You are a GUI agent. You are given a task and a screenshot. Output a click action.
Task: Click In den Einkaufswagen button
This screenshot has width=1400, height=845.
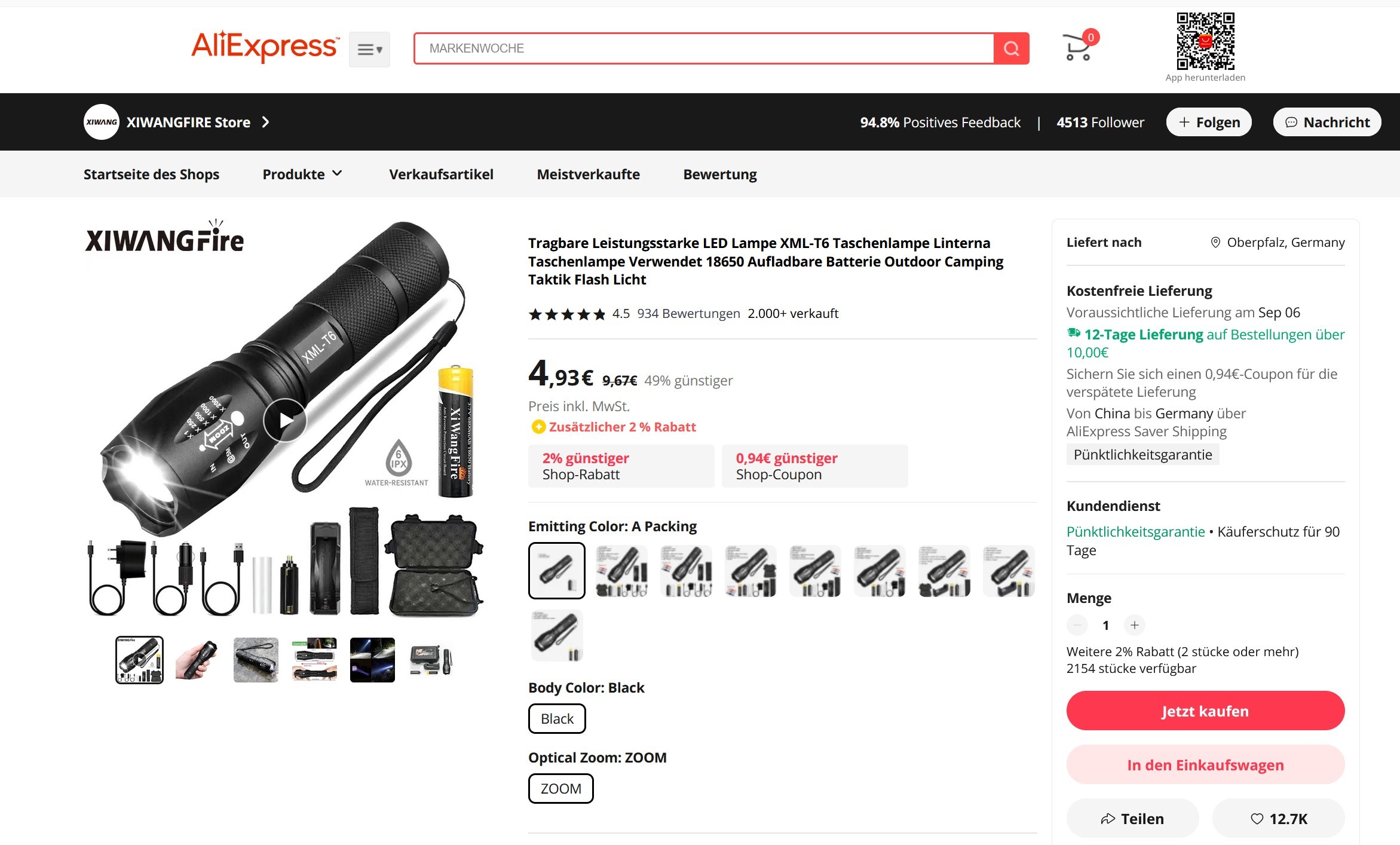pyautogui.click(x=1205, y=764)
